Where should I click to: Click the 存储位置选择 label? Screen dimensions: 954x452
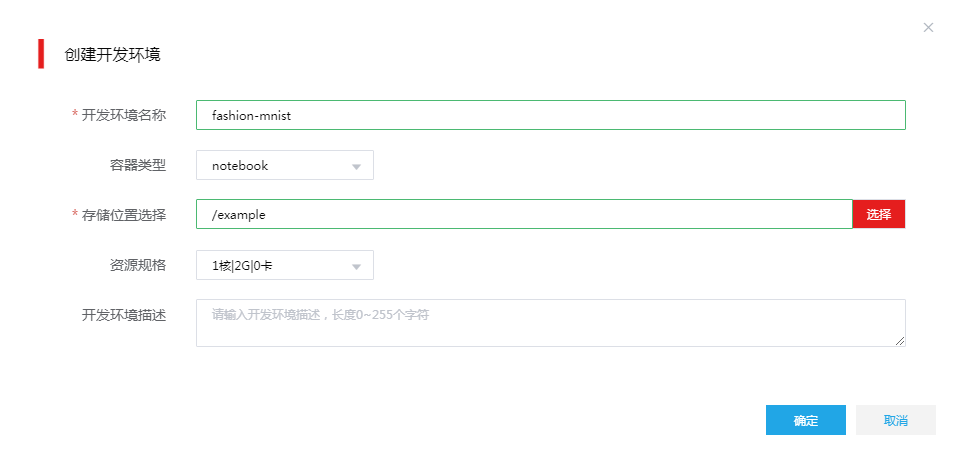pos(124,214)
